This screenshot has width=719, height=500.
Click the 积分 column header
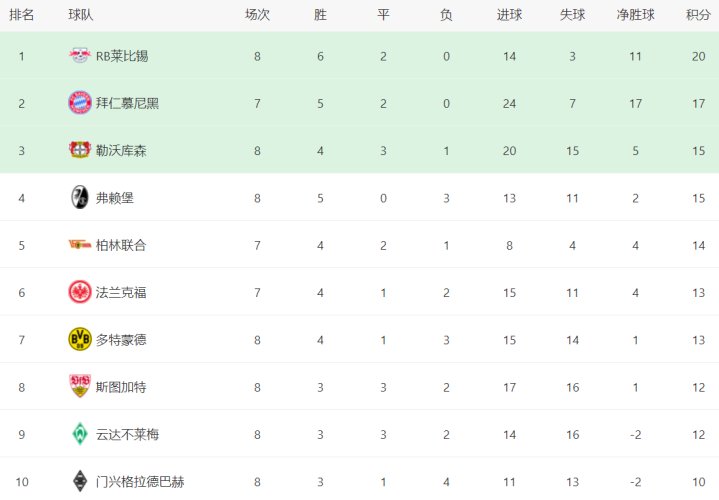[698, 15]
